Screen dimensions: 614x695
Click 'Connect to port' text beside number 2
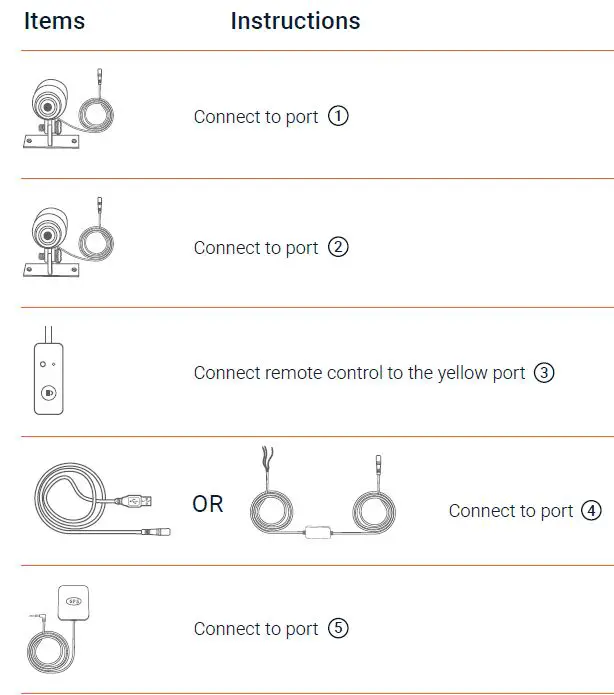point(256,248)
